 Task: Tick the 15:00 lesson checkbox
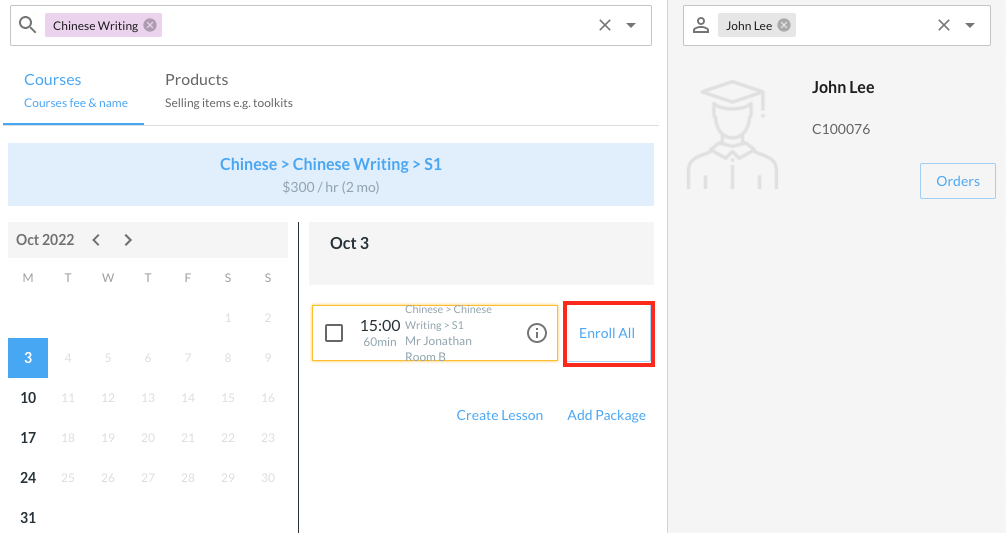(334, 333)
